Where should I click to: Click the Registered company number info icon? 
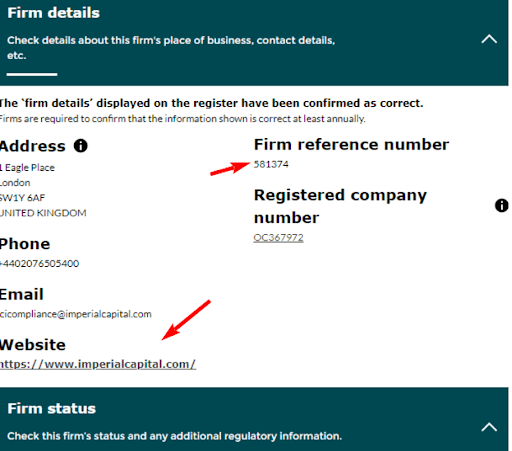[x=501, y=205]
